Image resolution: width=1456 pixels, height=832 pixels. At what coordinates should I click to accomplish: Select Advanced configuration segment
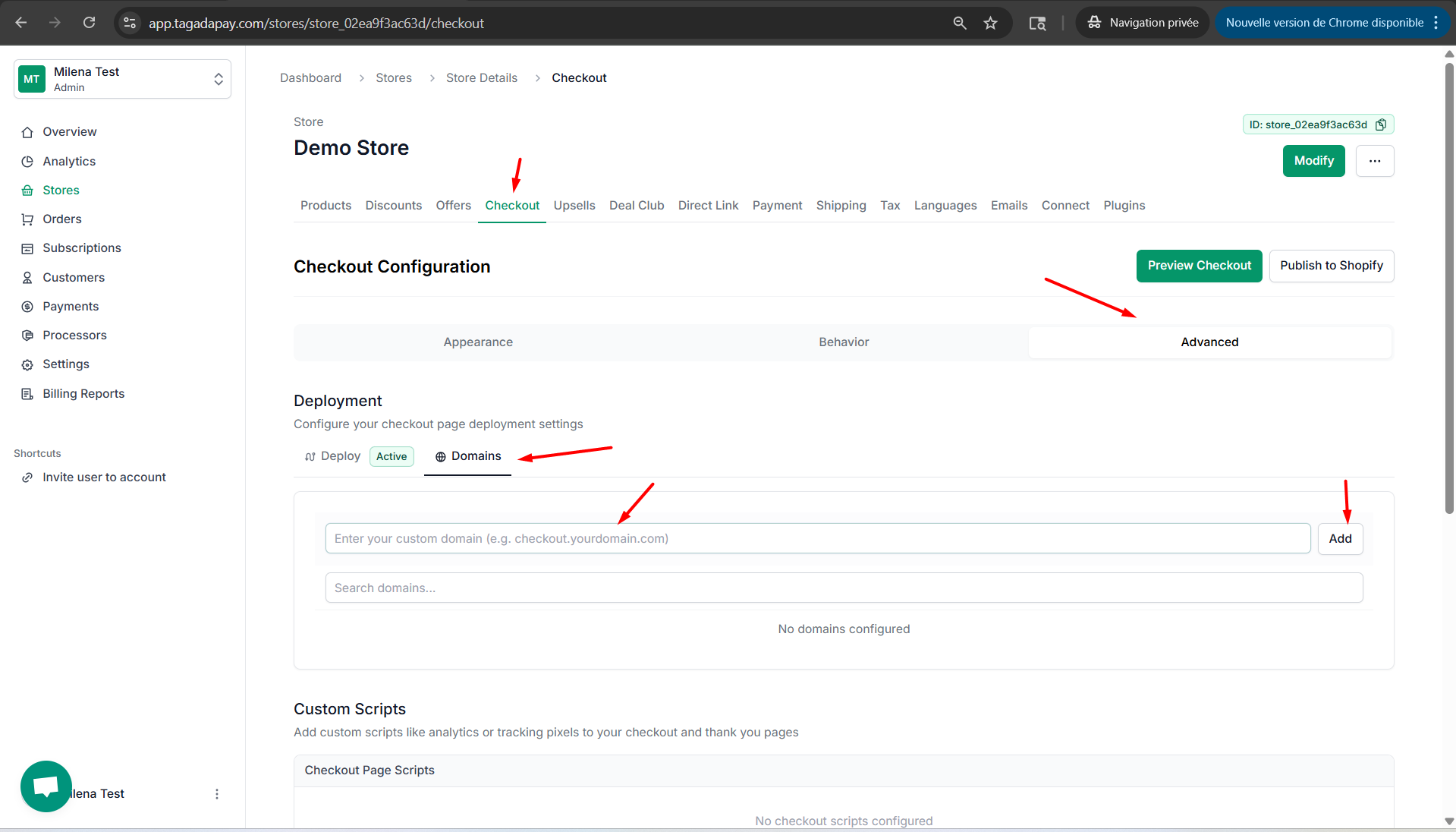[x=1209, y=342]
